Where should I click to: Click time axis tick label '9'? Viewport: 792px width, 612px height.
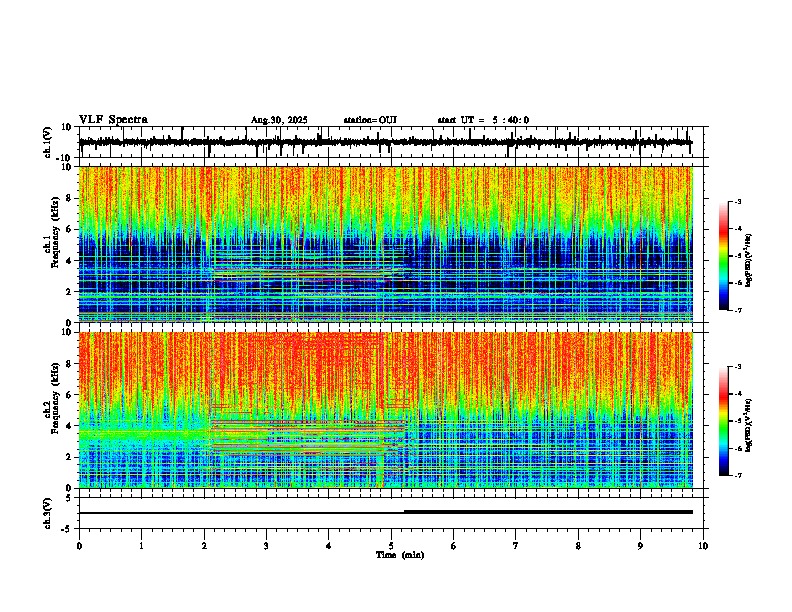click(x=640, y=546)
